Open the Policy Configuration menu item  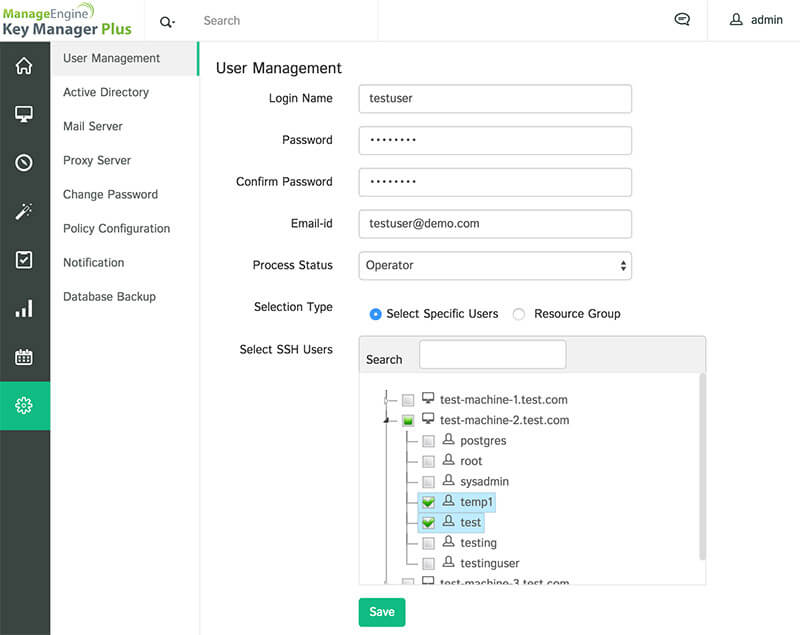tap(116, 228)
